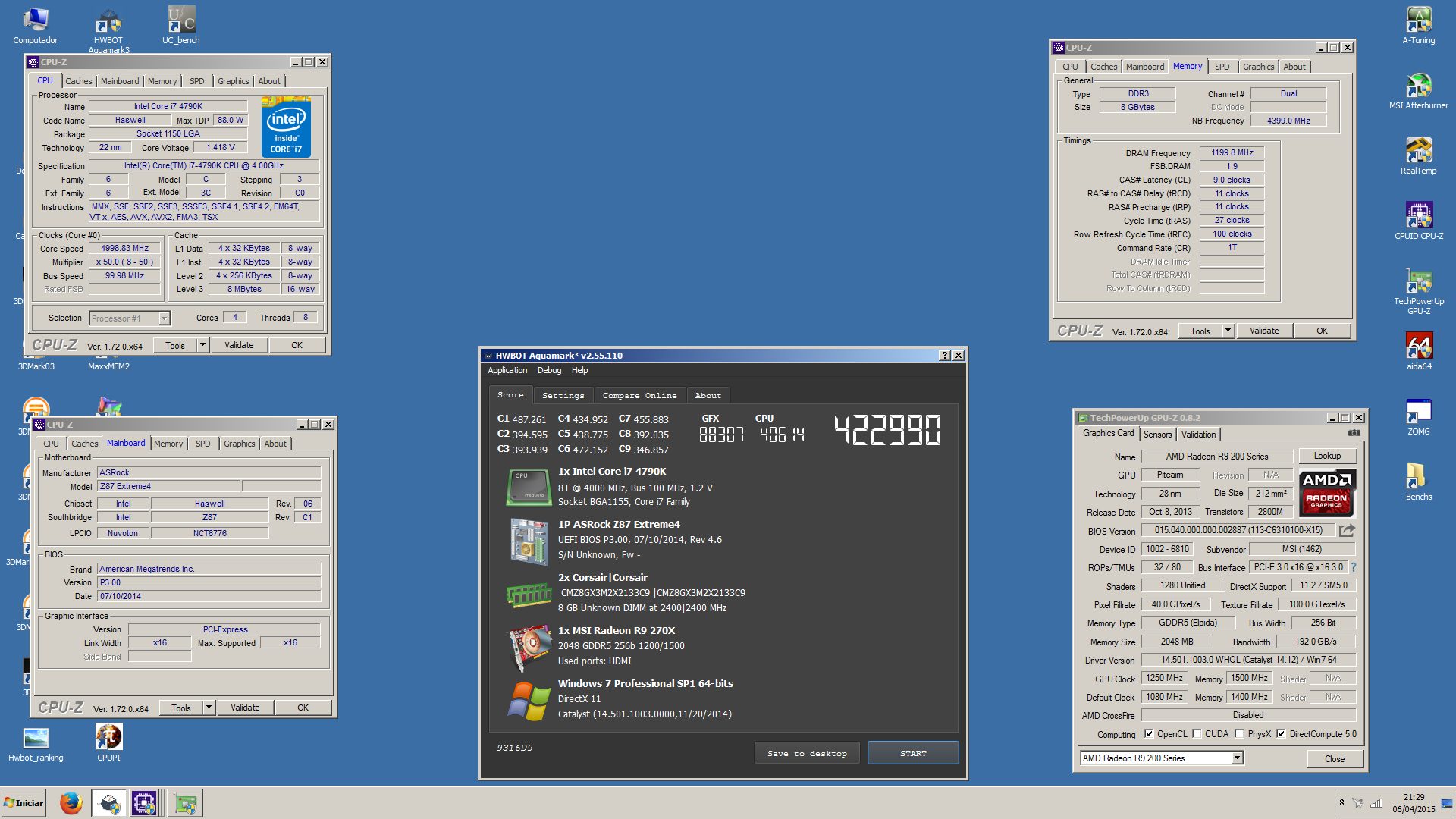Viewport: 1456px width, 819px height.
Task: Click the Bus Interface question mark in GPU-Z
Action: 1353,566
